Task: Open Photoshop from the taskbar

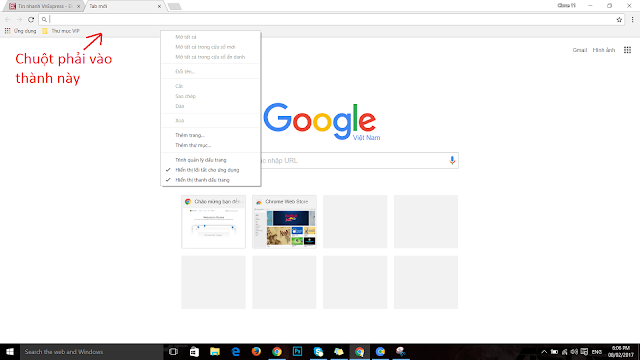Action: pos(298,352)
